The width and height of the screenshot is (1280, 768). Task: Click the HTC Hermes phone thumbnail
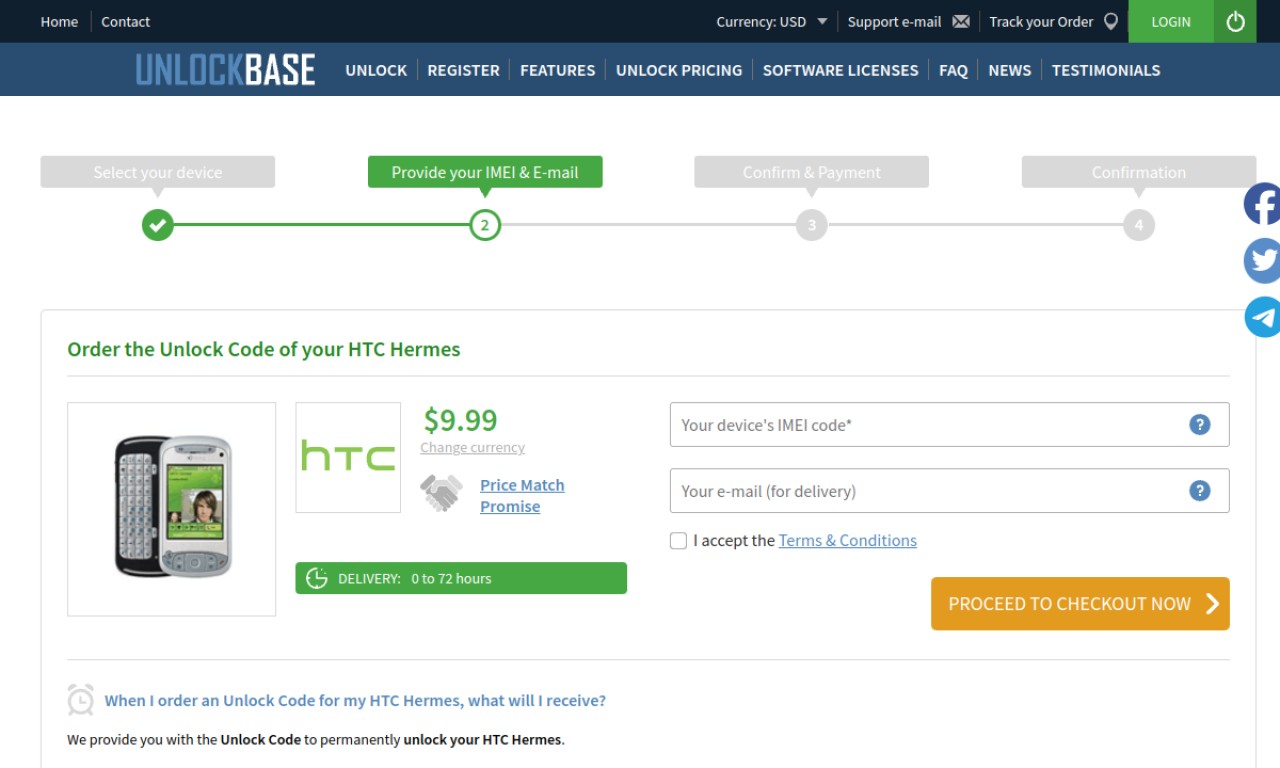172,508
